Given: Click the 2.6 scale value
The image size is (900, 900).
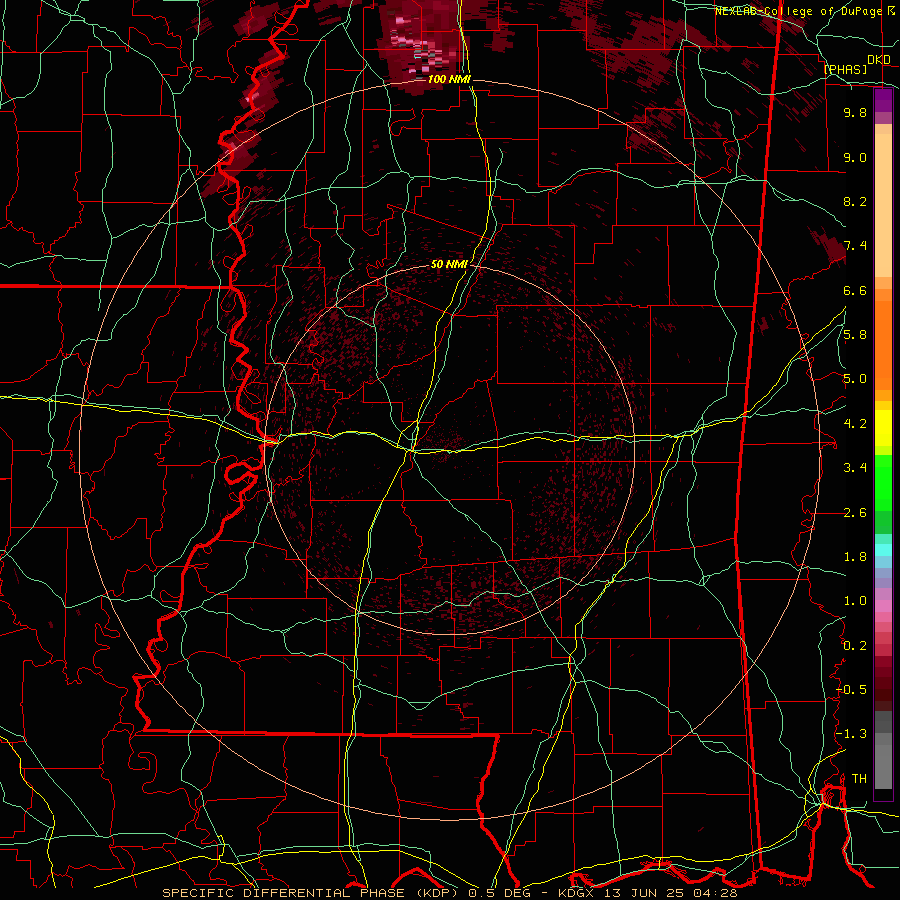Looking at the screenshot, I should [x=855, y=513].
